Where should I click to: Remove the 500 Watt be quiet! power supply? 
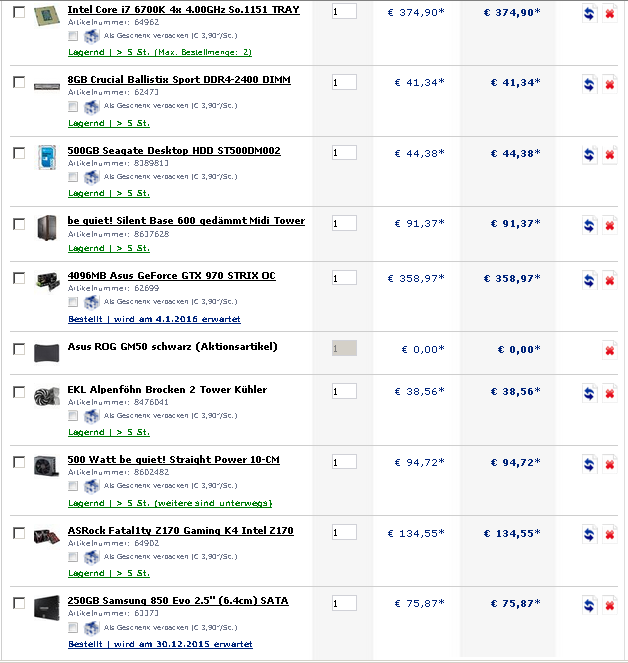(x=609, y=464)
